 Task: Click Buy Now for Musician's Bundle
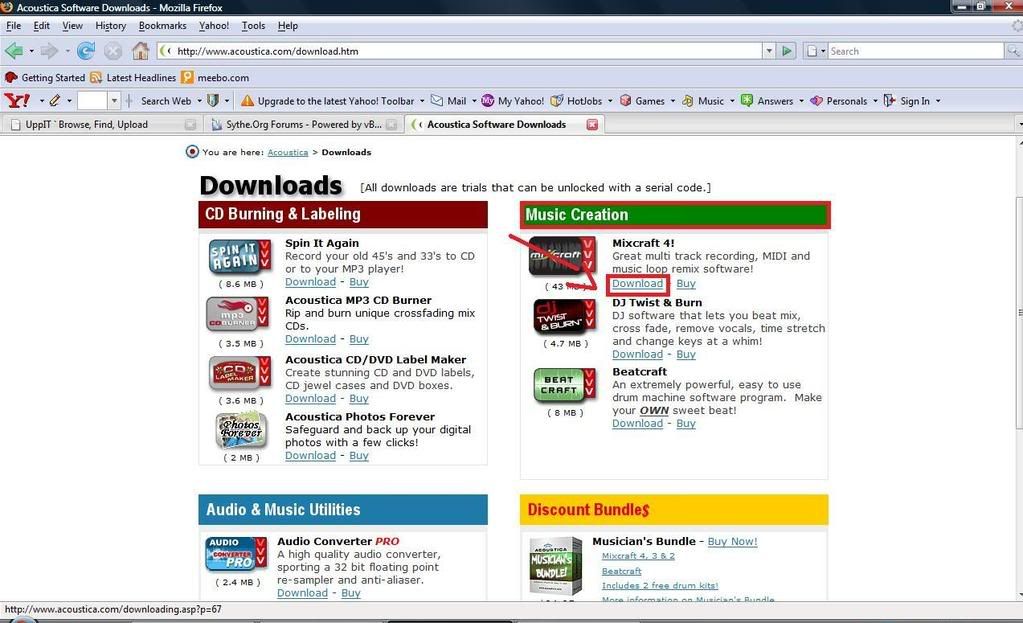pos(732,541)
